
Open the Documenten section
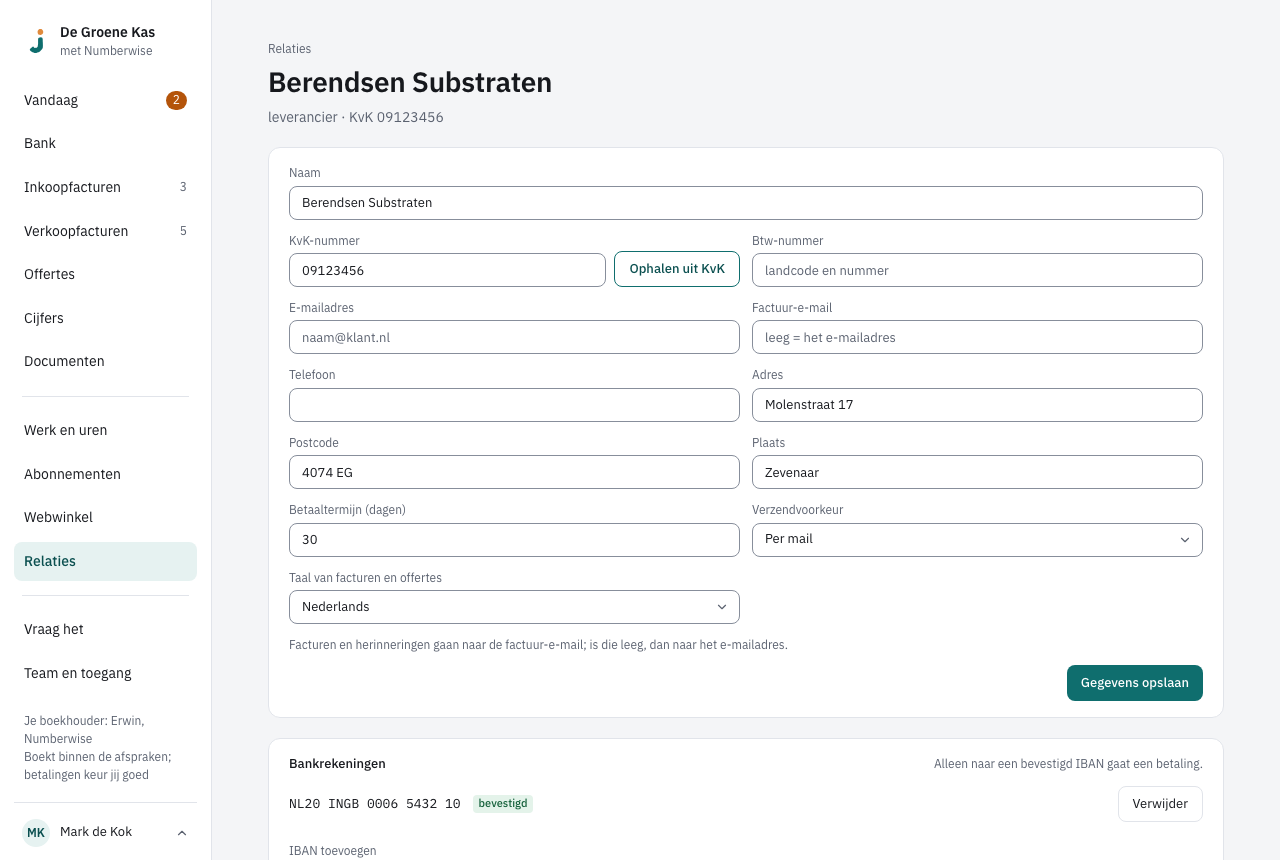click(x=105, y=361)
